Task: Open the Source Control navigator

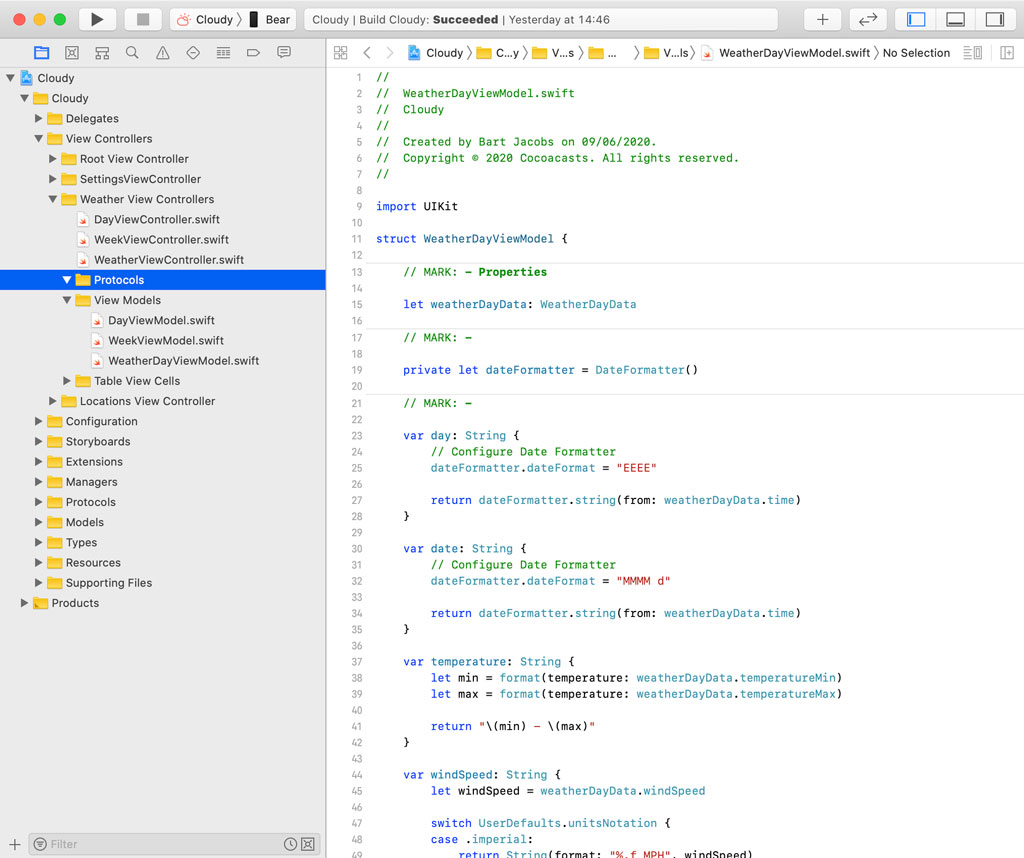Action: point(72,53)
